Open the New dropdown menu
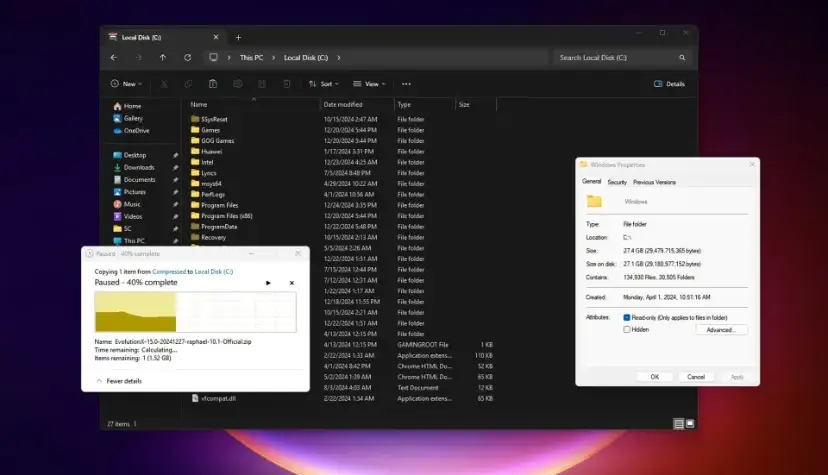The width and height of the screenshot is (828, 475). pos(128,84)
